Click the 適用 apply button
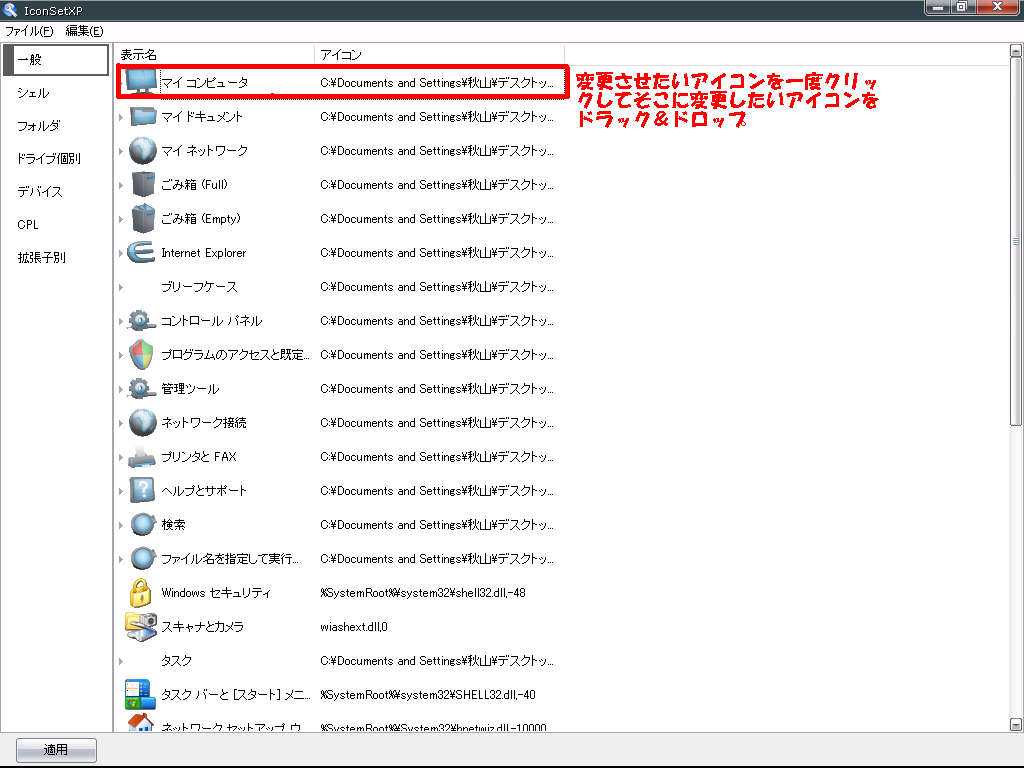 (x=56, y=750)
